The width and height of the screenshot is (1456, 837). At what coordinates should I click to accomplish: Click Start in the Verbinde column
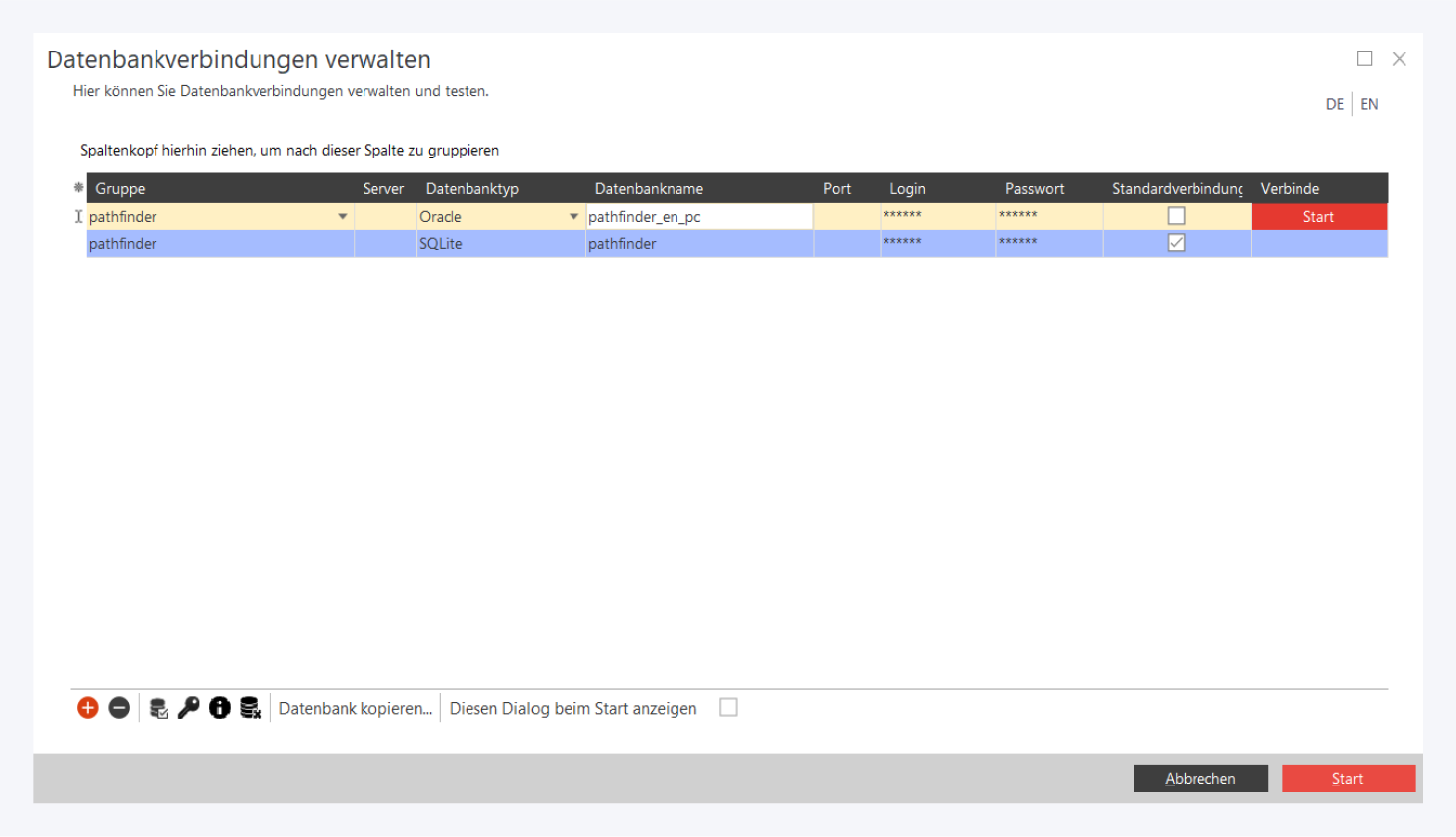pos(1318,215)
